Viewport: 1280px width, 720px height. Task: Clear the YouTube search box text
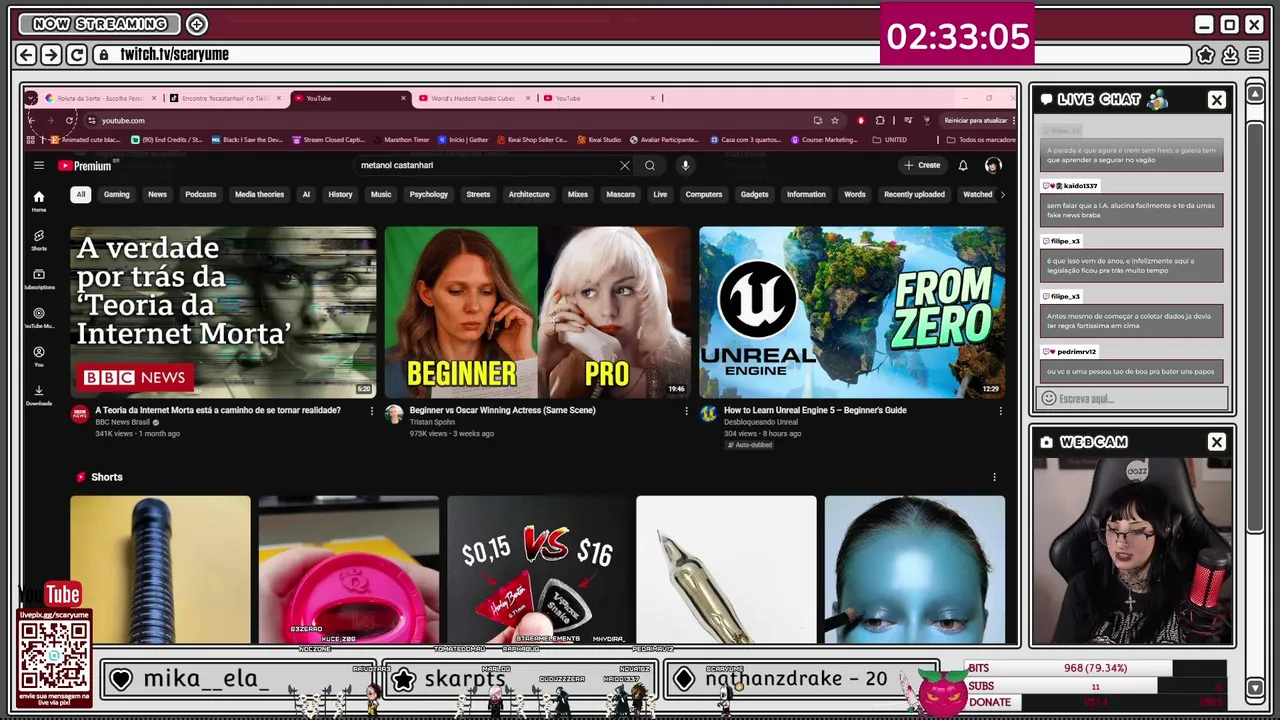coord(625,166)
